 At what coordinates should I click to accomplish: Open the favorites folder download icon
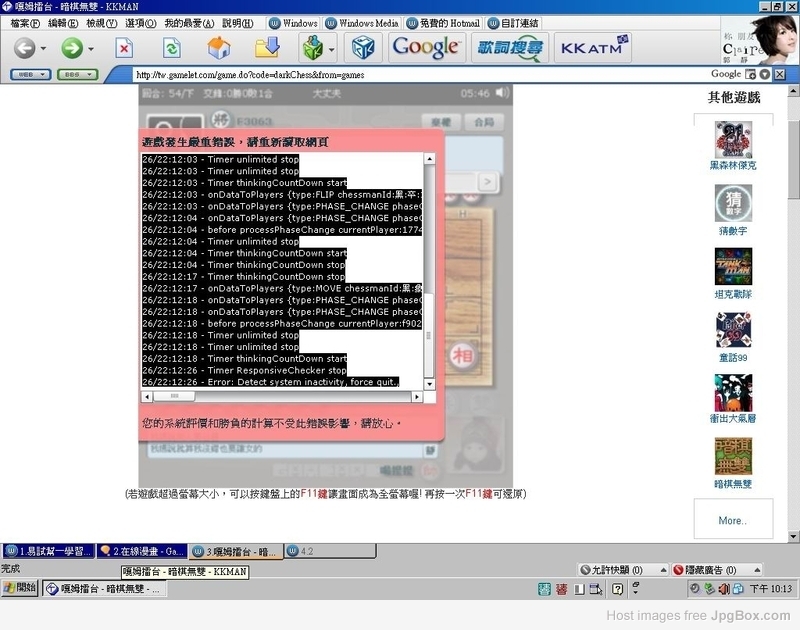(267, 47)
